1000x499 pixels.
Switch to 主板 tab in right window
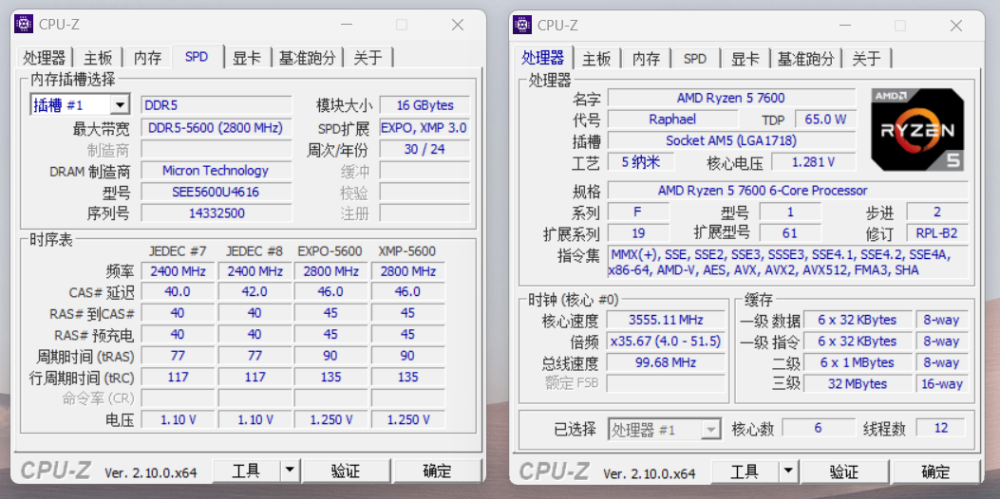pos(597,58)
